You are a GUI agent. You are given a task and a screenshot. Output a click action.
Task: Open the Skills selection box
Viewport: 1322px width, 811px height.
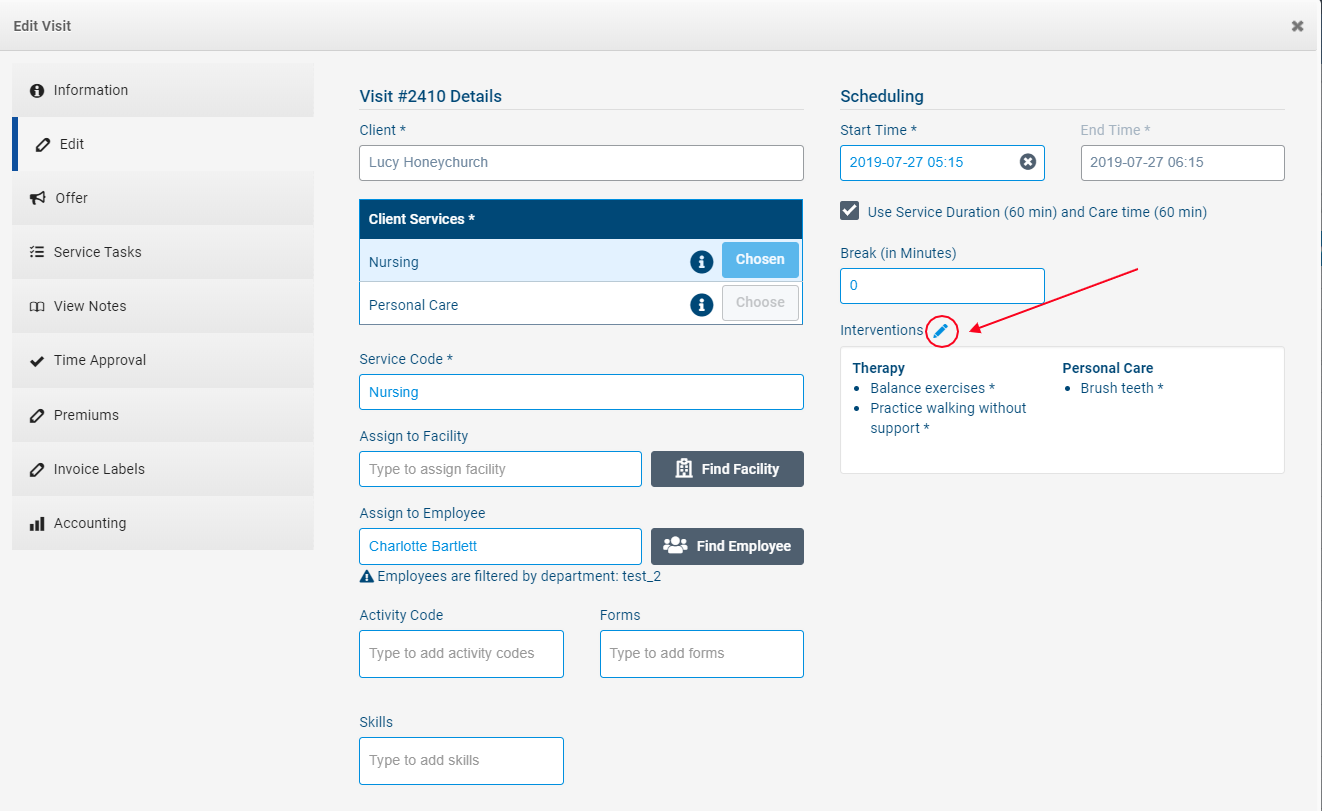tap(461, 761)
